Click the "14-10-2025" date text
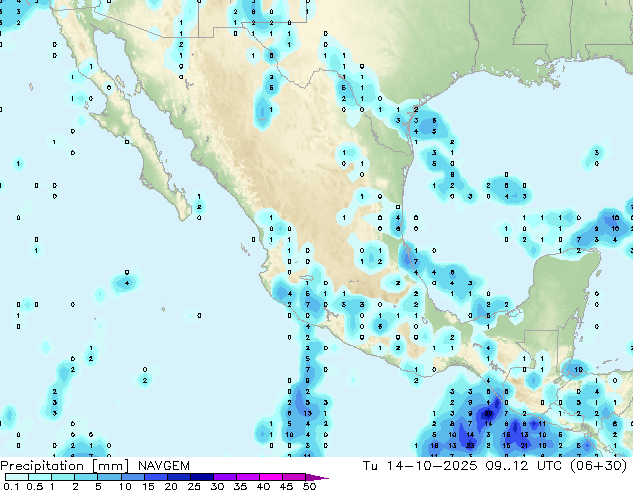The width and height of the screenshot is (634, 490). pos(432,466)
